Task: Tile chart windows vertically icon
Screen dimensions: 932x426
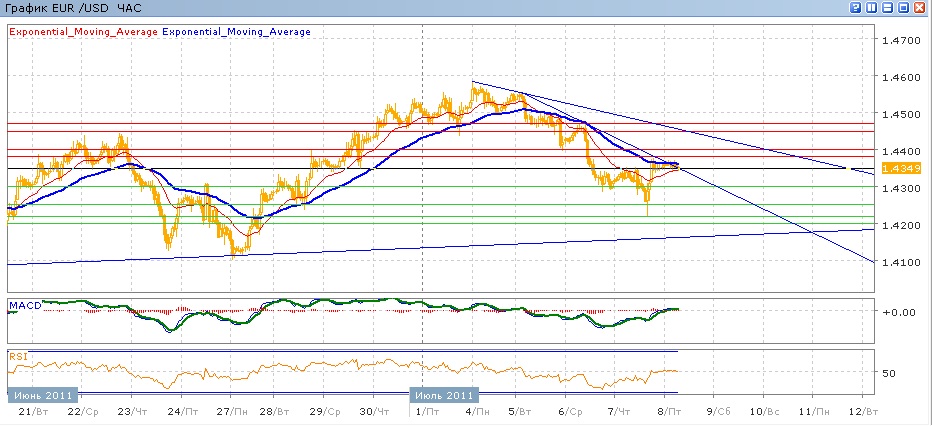Action: point(872,8)
